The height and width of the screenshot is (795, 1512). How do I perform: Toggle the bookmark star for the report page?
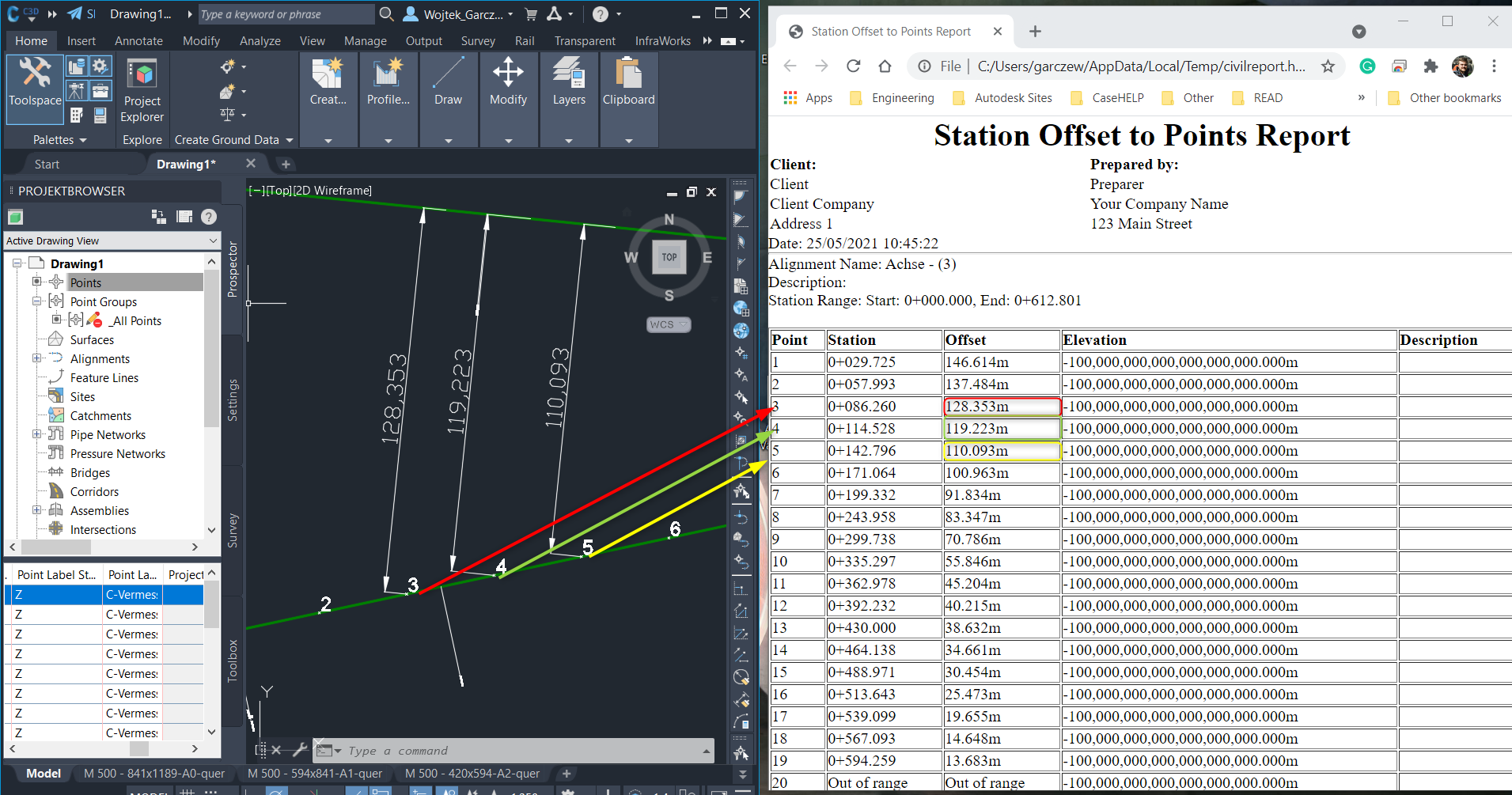click(1328, 66)
